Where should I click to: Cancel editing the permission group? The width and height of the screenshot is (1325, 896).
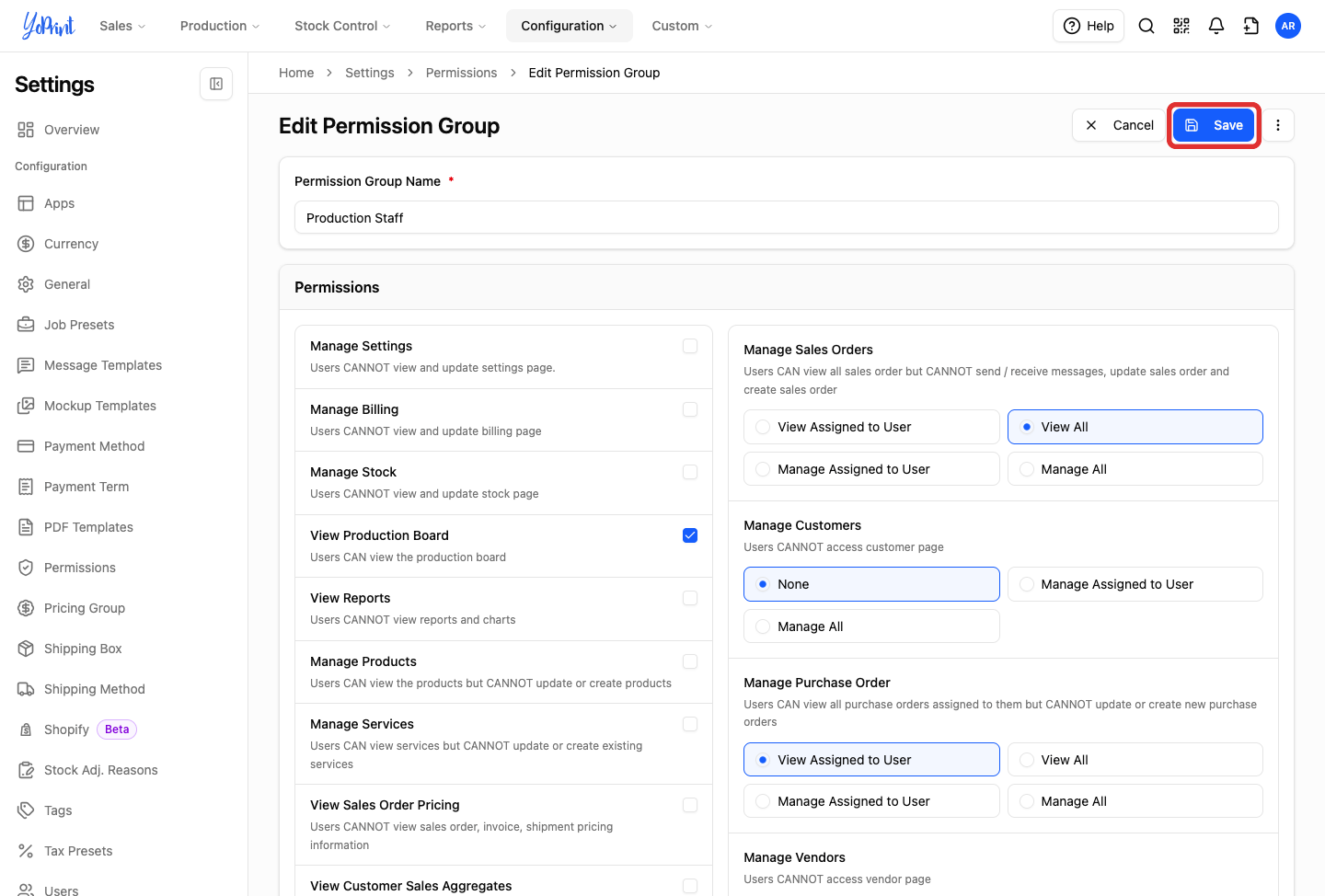(x=1119, y=125)
